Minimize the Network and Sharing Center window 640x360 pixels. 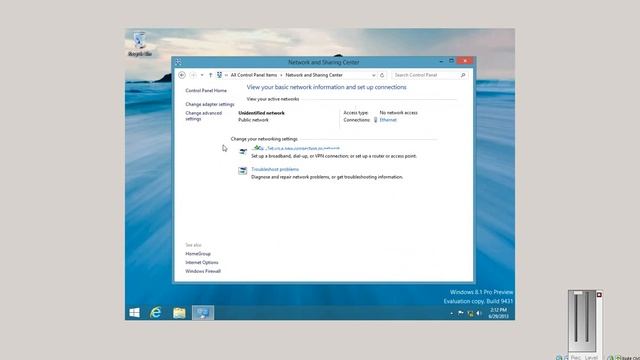[x=441, y=61]
